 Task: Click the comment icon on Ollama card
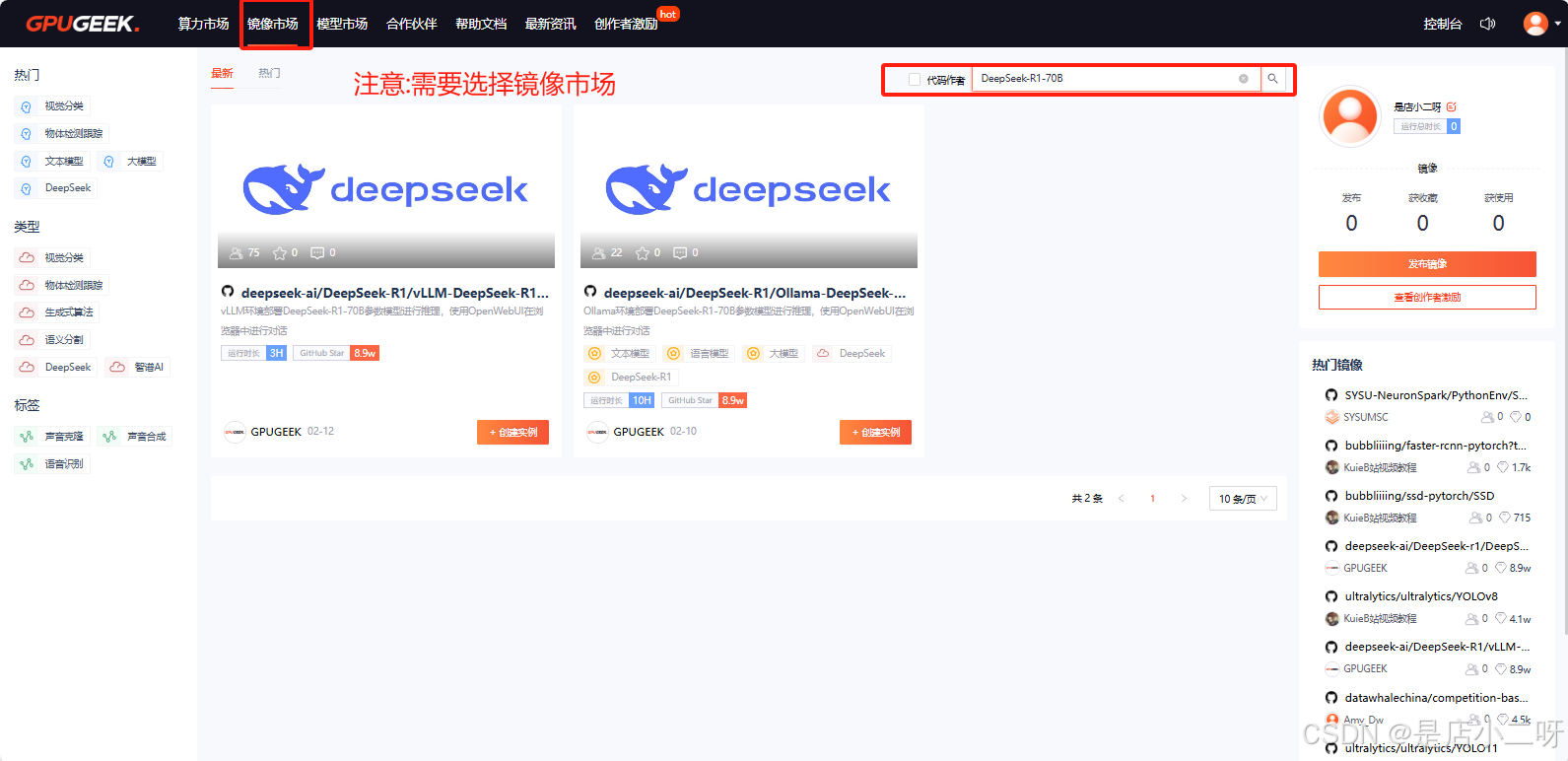pos(680,253)
